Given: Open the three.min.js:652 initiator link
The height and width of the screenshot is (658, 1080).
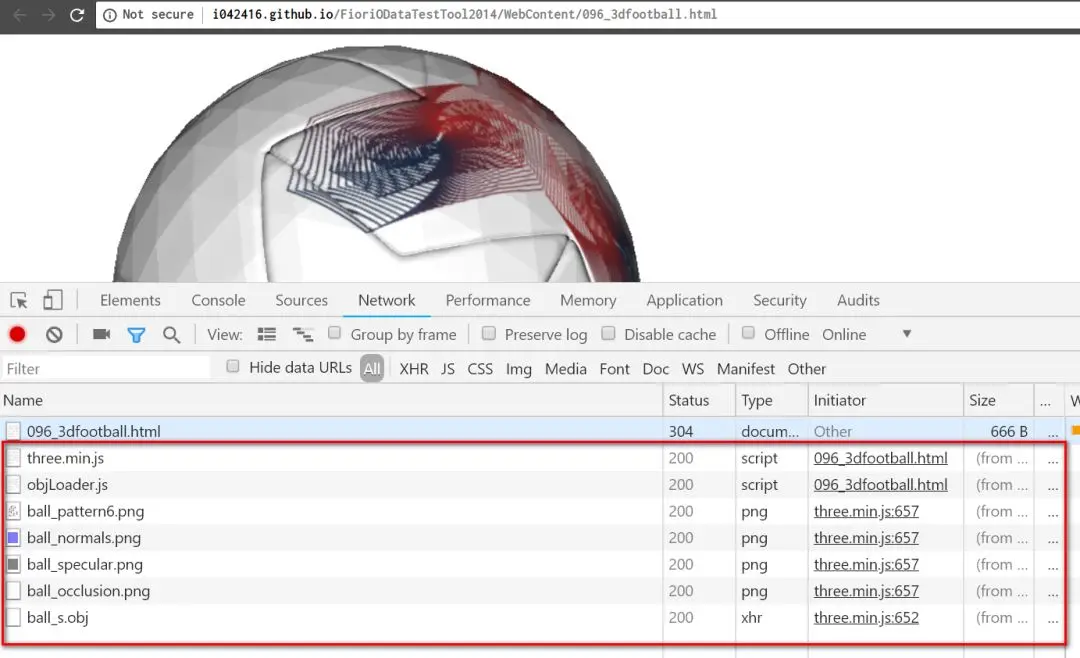Looking at the screenshot, I should [866, 617].
